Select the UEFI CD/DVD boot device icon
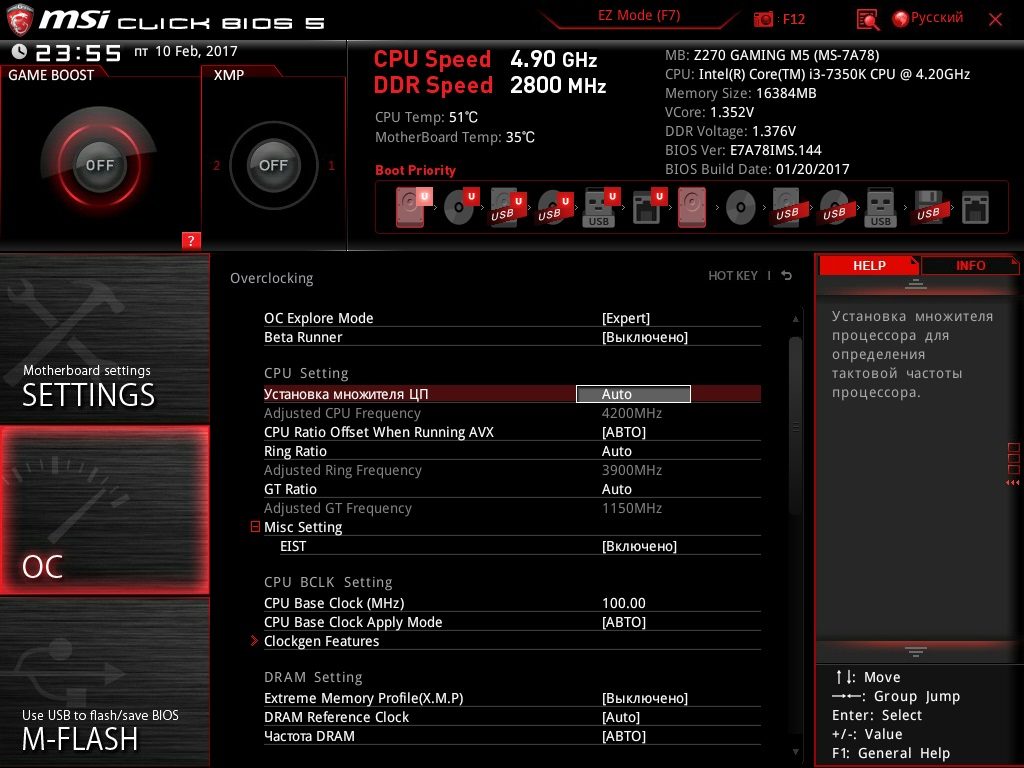This screenshot has width=1024, height=768. [460, 207]
